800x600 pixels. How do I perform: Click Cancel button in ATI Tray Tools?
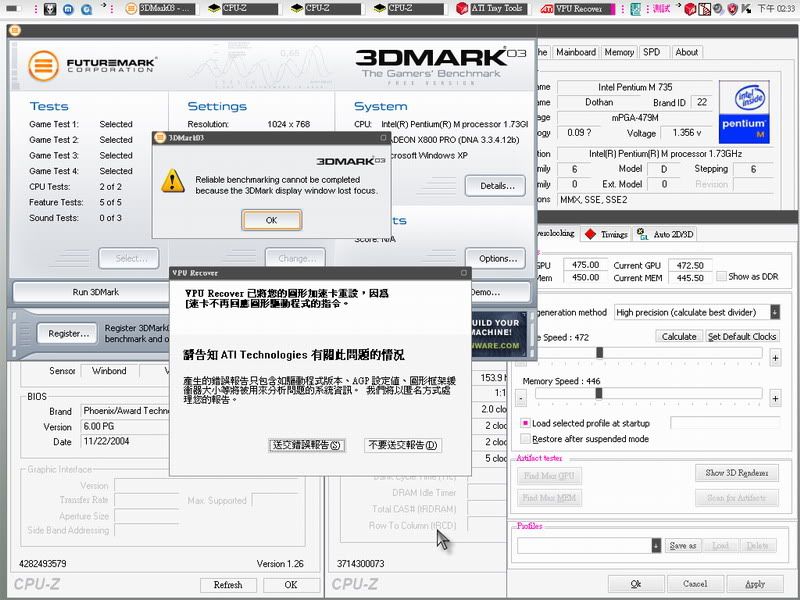pos(695,584)
